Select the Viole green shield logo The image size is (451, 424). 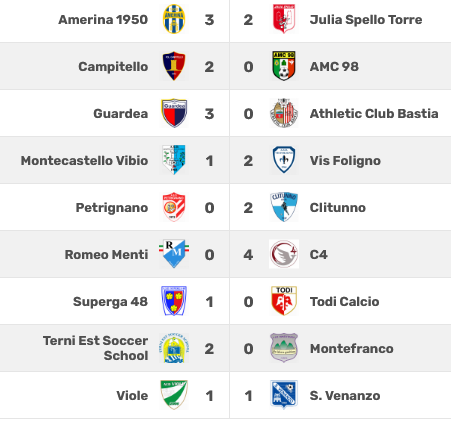coord(174,395)
